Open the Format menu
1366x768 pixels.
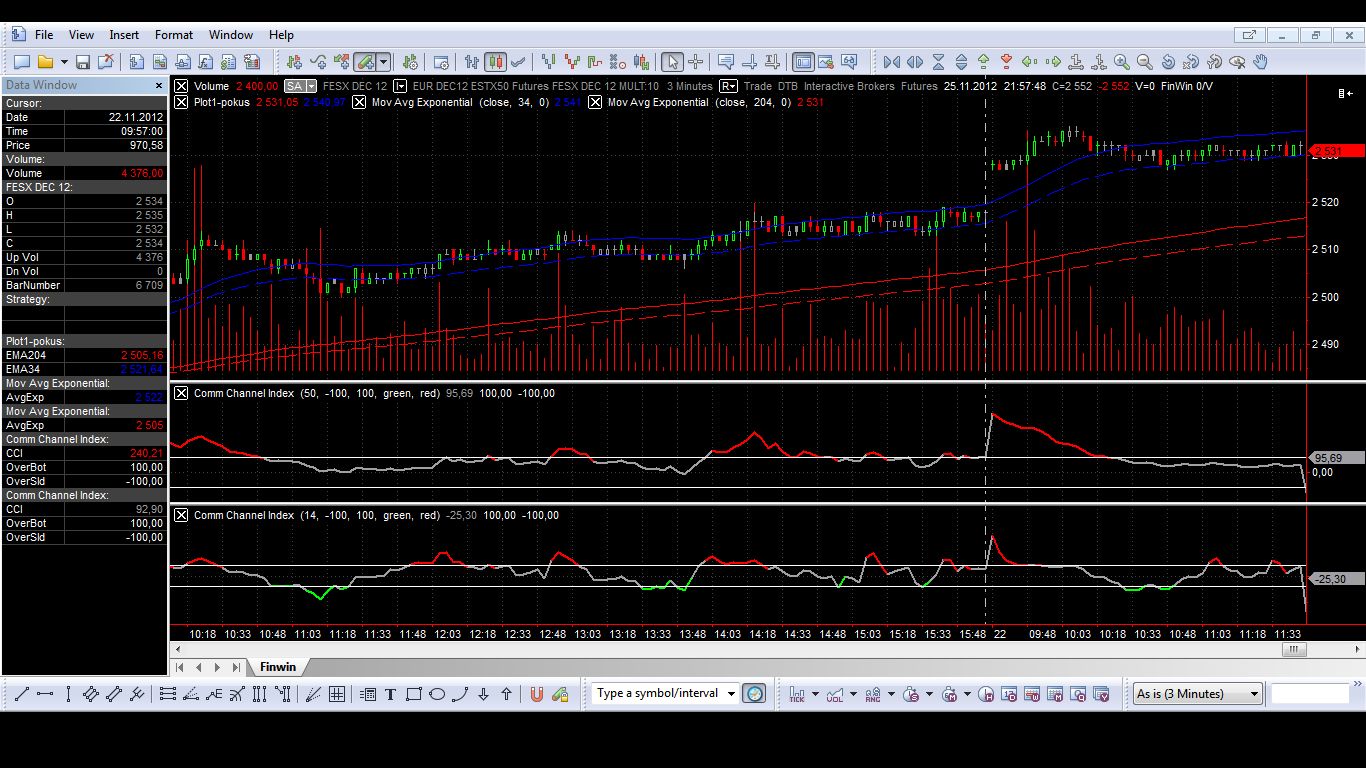173,35
